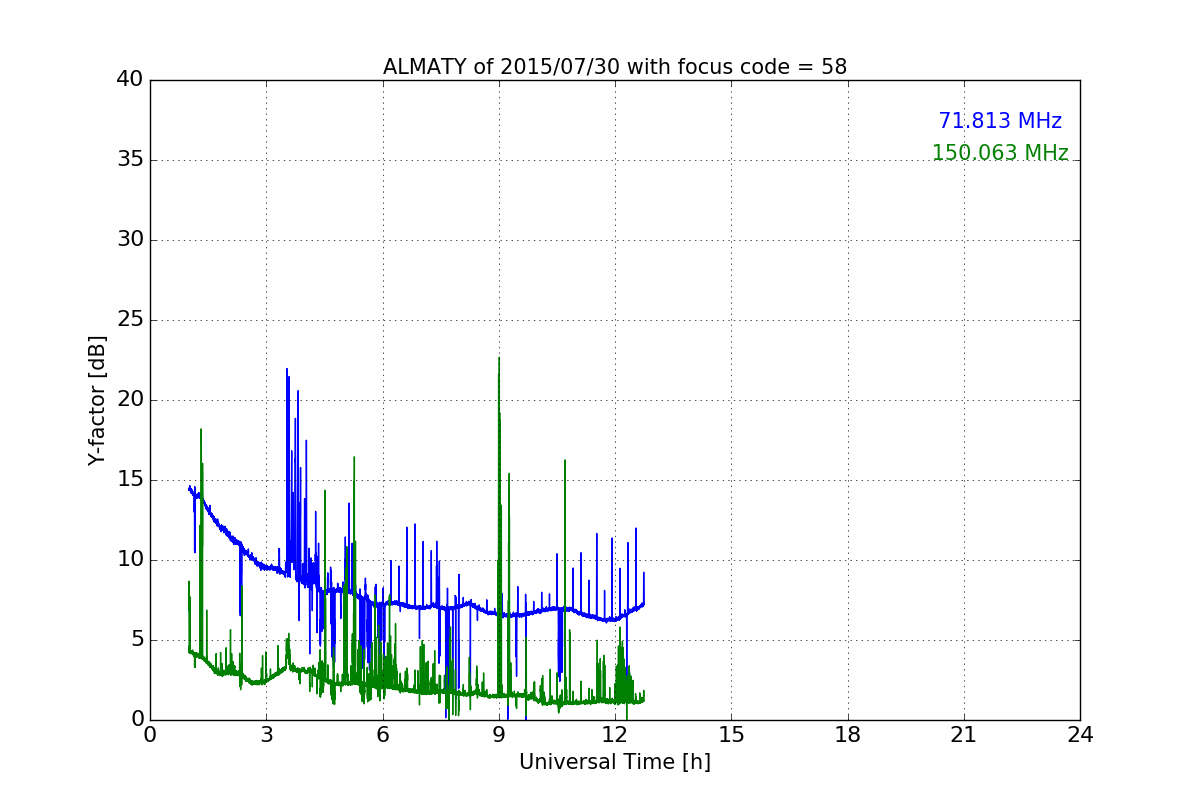Click x-axis tick label '18'
1200x800 pixels.
tap(848, 734)
